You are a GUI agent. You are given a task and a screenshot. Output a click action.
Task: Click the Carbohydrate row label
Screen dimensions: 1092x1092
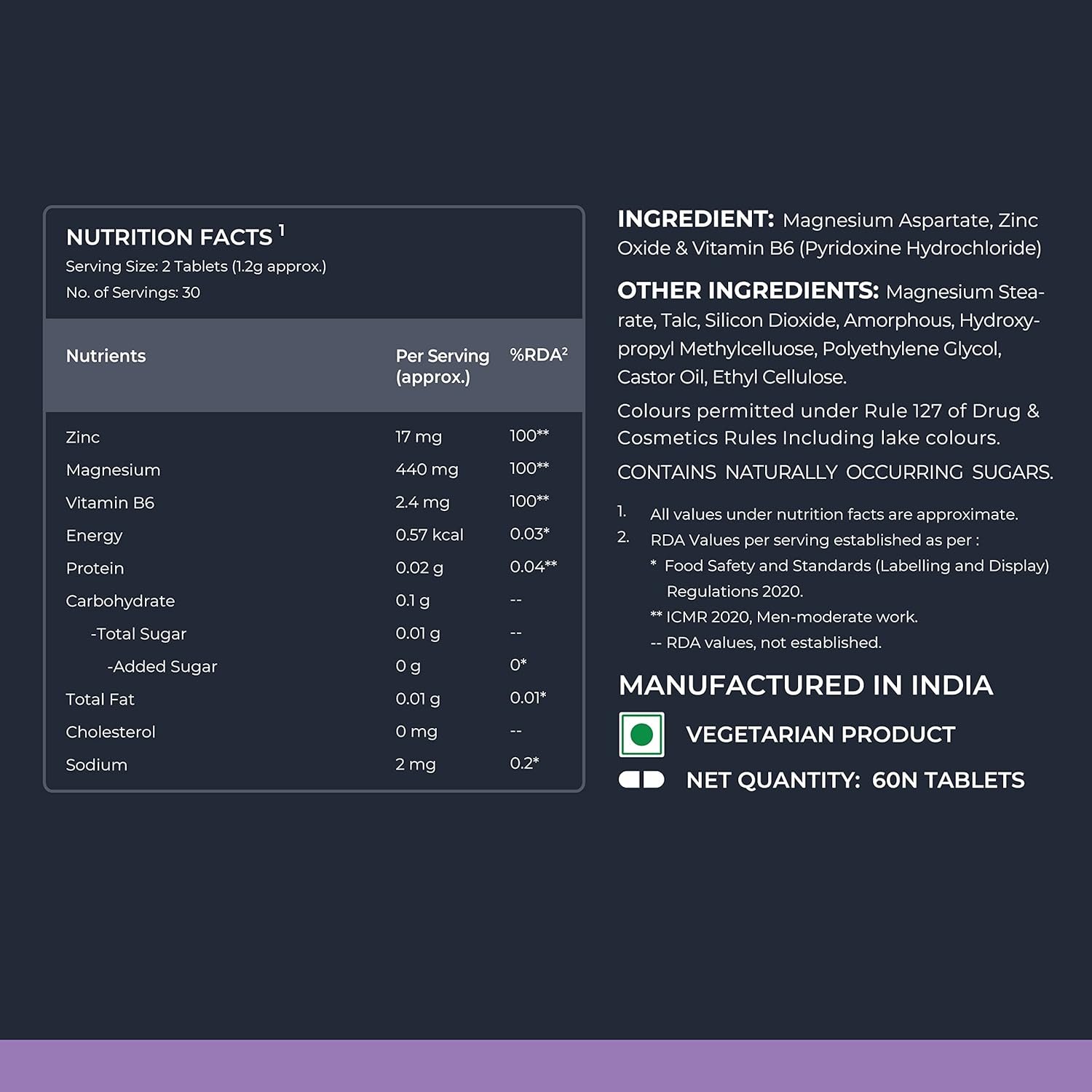120,601
